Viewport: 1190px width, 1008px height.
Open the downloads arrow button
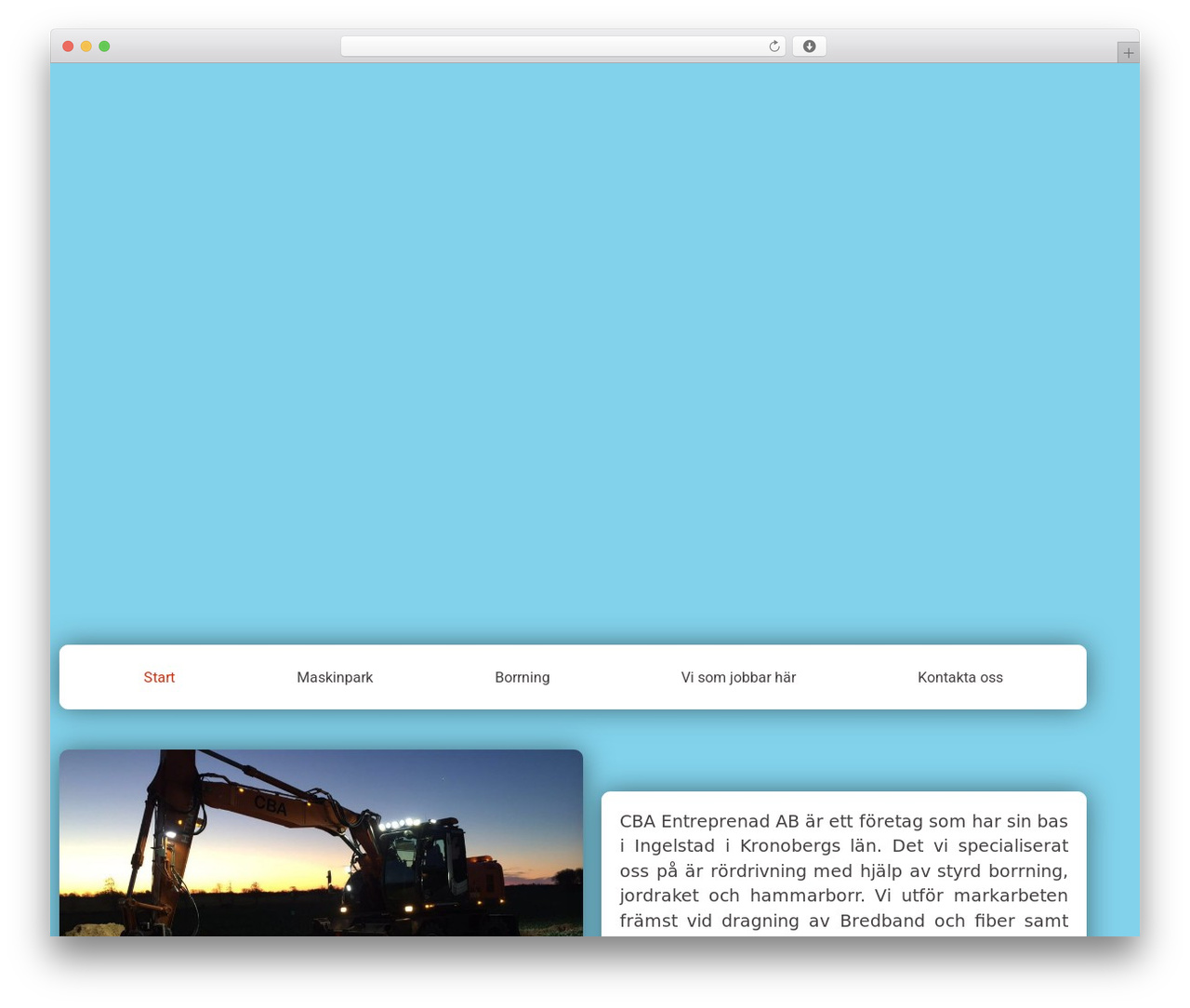[809, 46]
